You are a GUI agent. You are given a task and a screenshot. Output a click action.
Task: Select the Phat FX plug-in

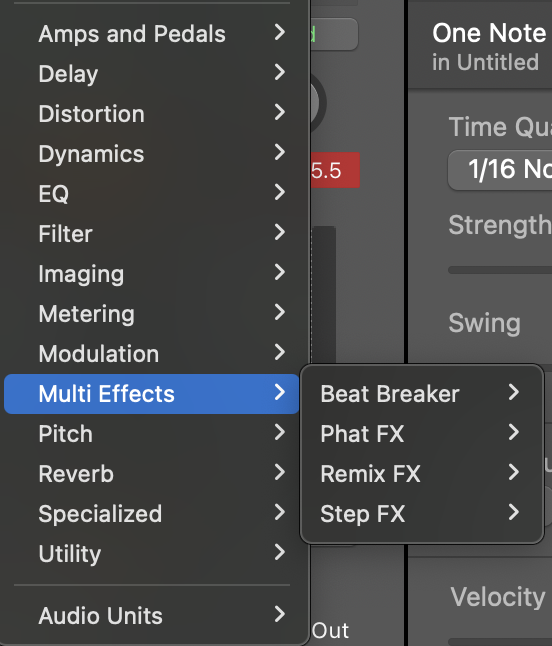tap(422, 433)
